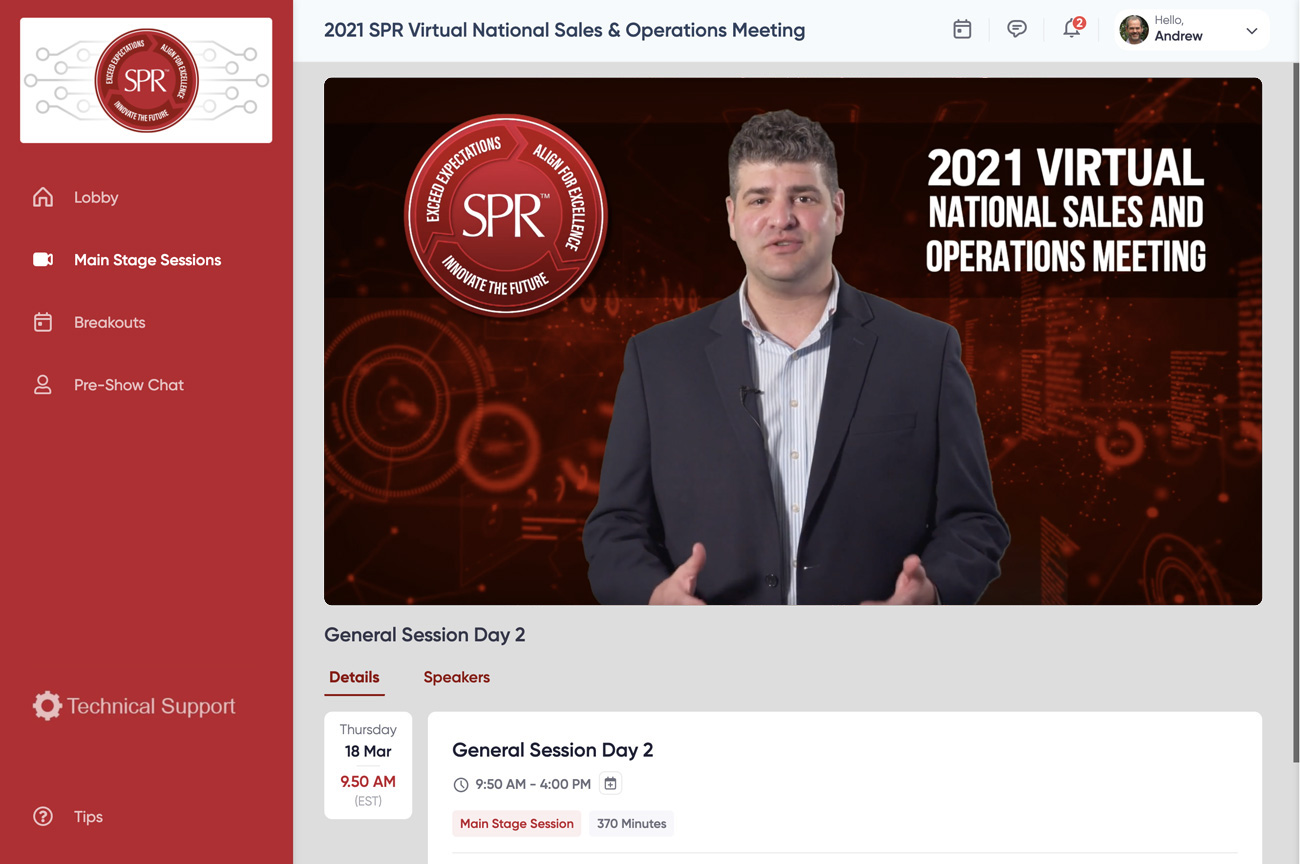Open the Hello Andrew account menu
Viewport: 1300px width, 864px height.
[x=1178, y=30]
